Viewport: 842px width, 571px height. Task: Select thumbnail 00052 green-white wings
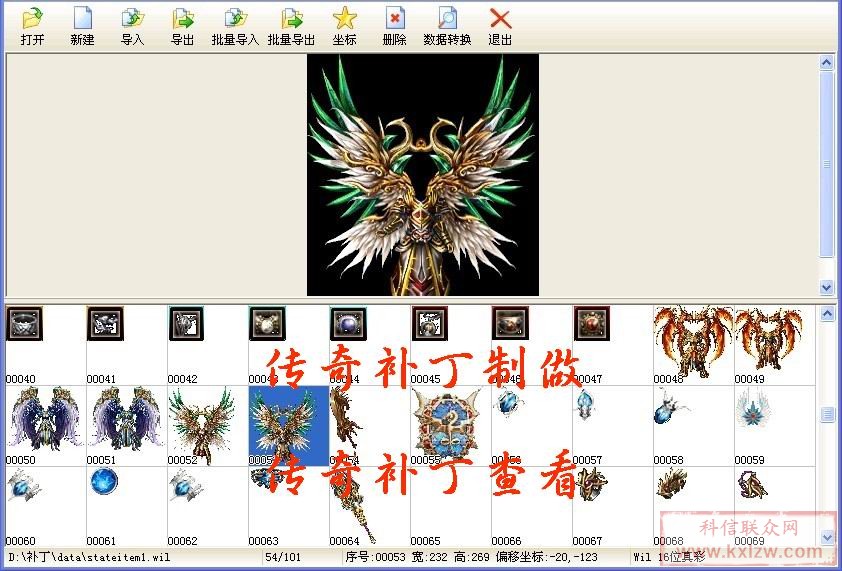201,424
